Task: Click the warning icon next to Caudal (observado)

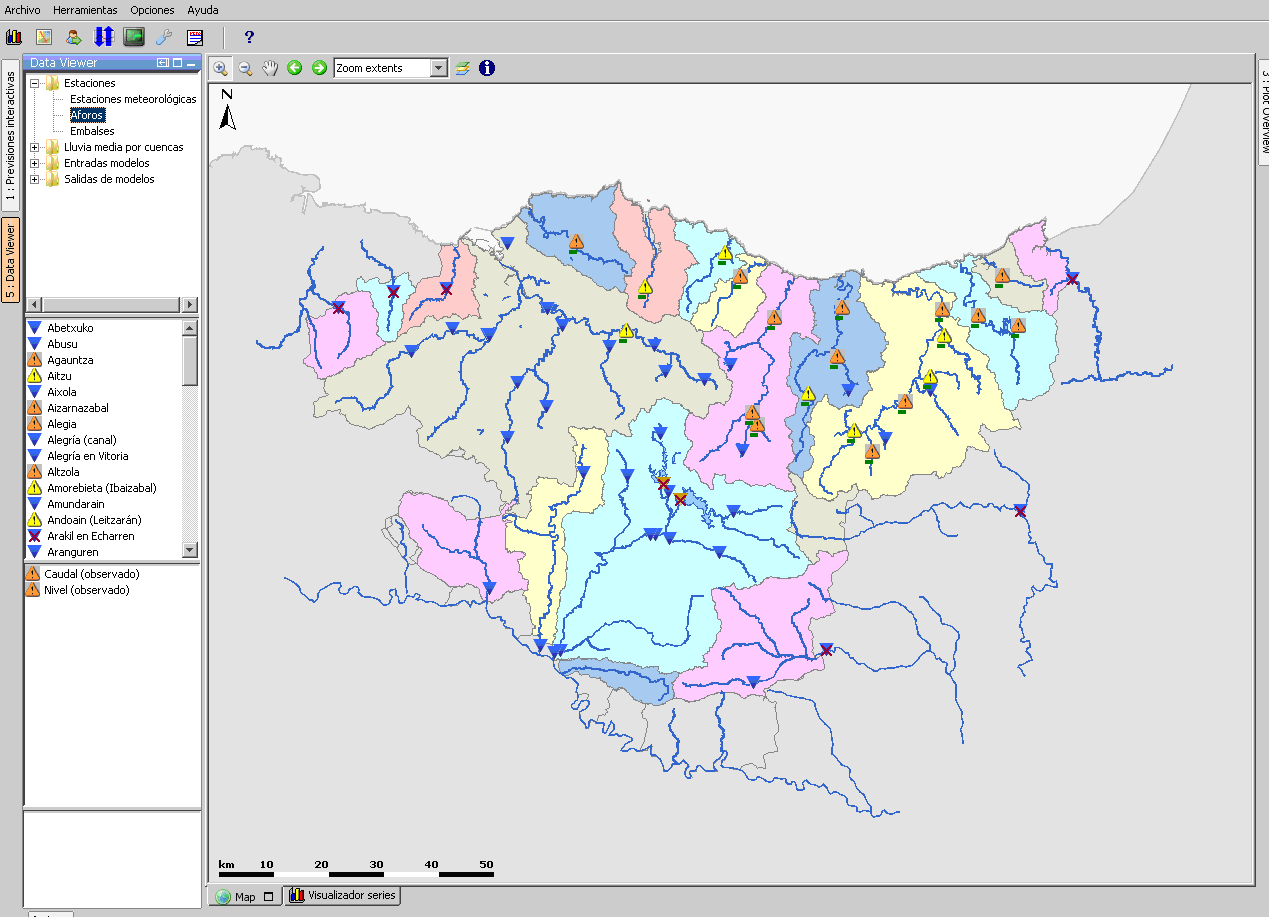Action: [33, 574]
